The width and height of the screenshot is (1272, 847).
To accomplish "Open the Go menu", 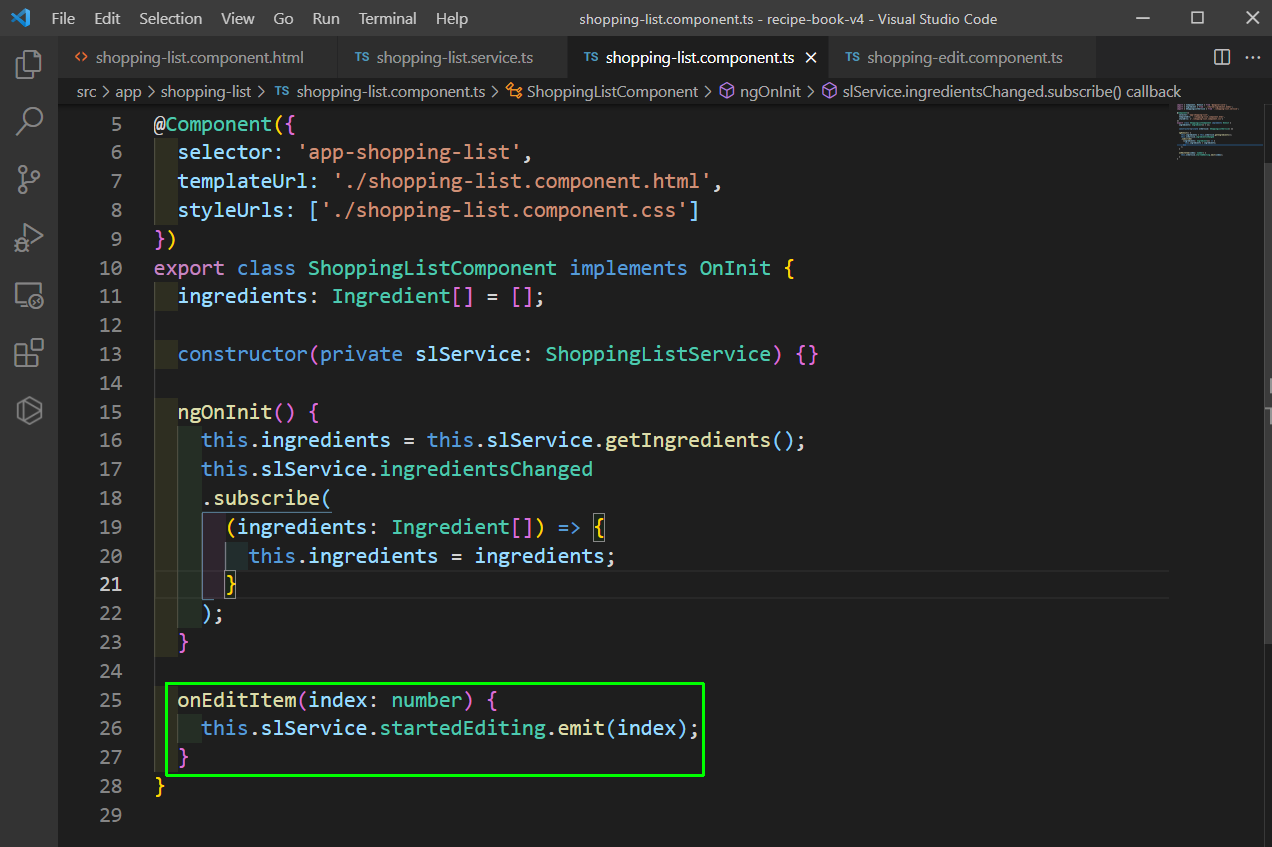I will point(283,18).
